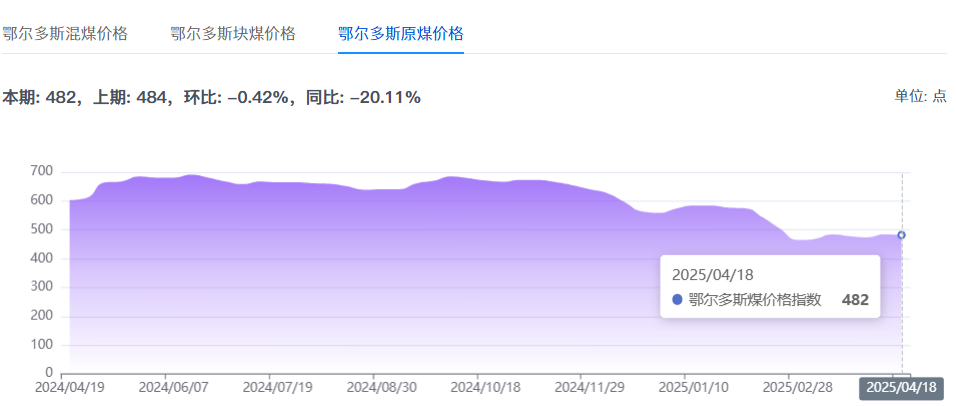
Task: Click the tooltip date 2025/04/18
Action: pyautogui.click(x=712, y=274)
